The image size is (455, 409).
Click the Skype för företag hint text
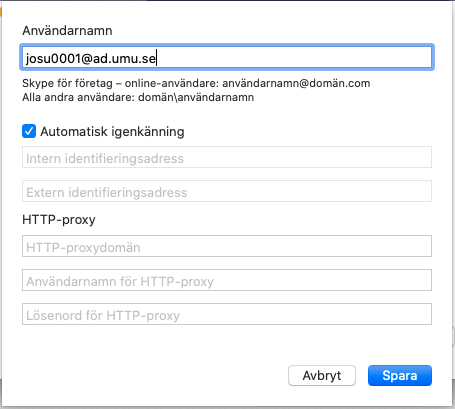tap(196, 83)
